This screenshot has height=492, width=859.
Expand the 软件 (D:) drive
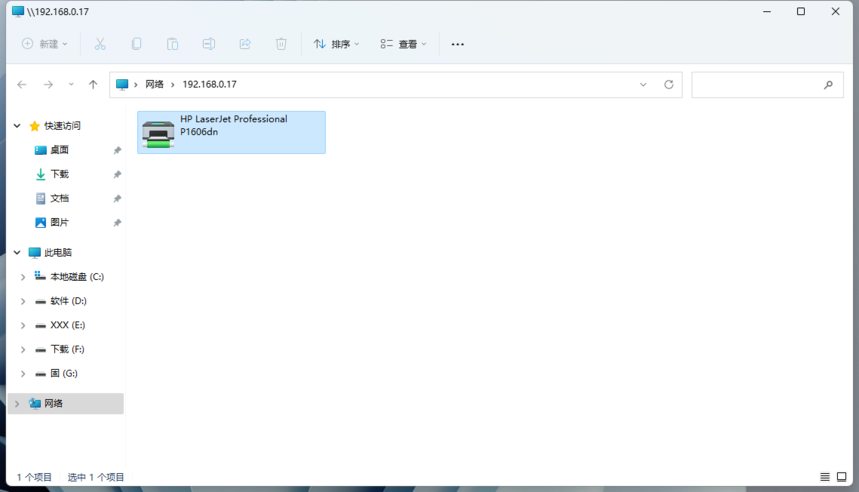tap(23, 301)
